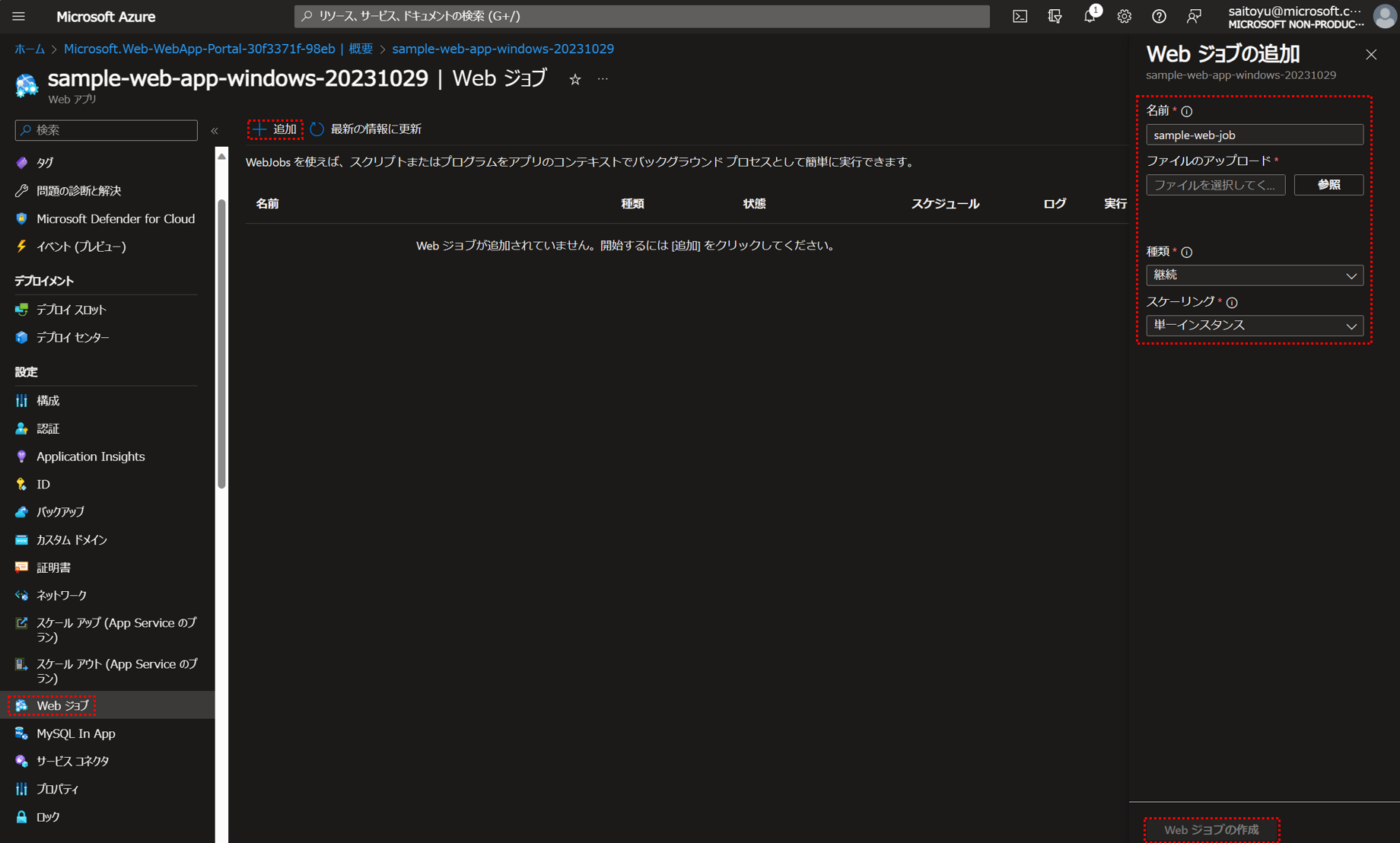Show info tooltip for スケーリング field
This screenshot has height=843, width=1400.
[1232, 302]
